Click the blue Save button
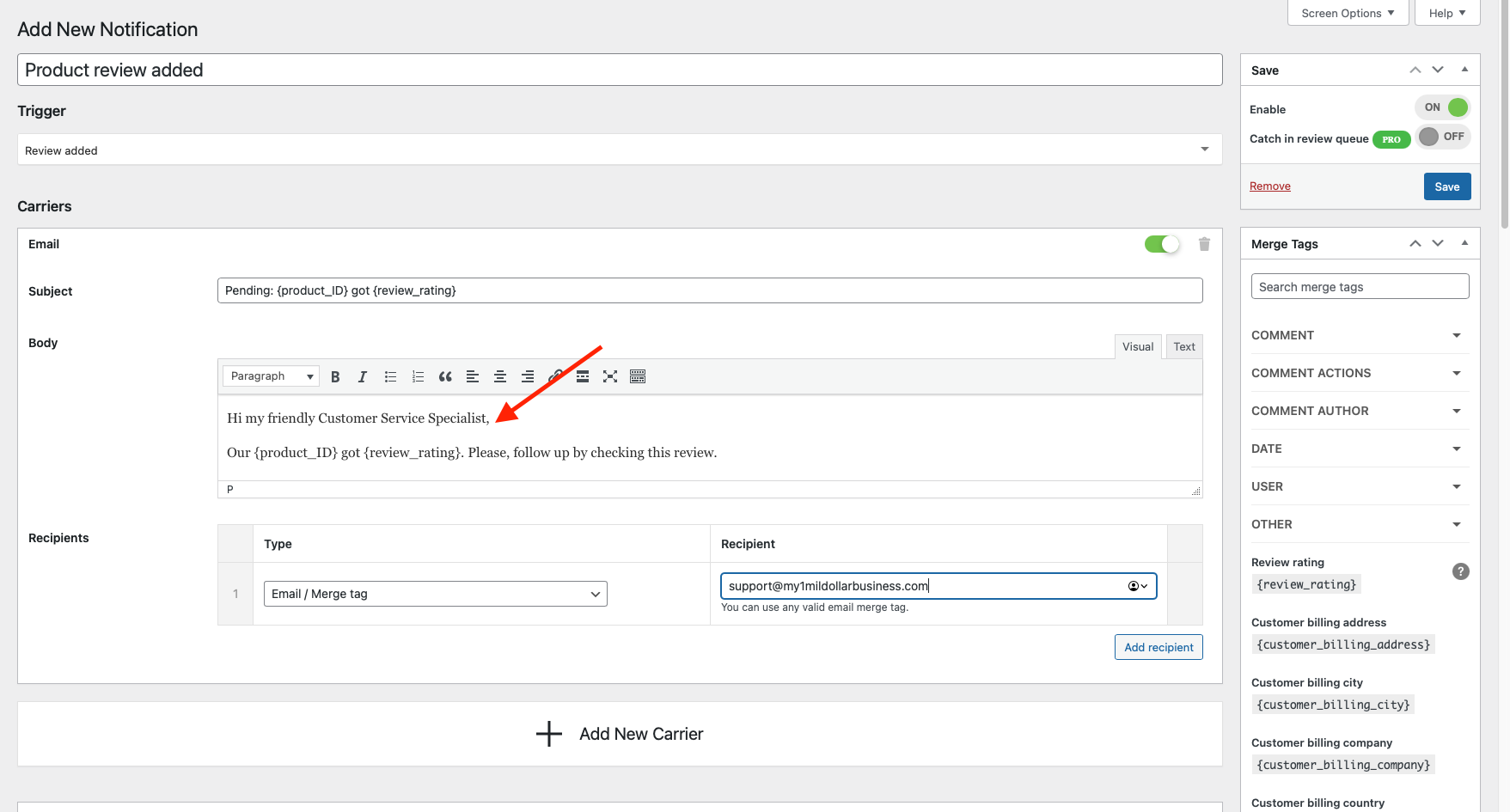 [1446, 186]
